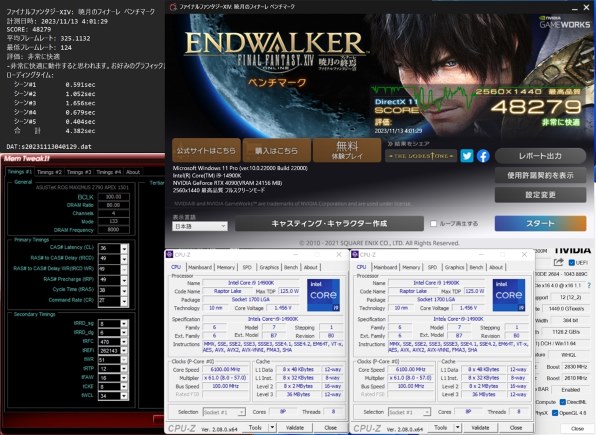This screenshot has width=596, height=435.
Task: Open the 日本語 display language dropdown
Action: pos(200,226)
